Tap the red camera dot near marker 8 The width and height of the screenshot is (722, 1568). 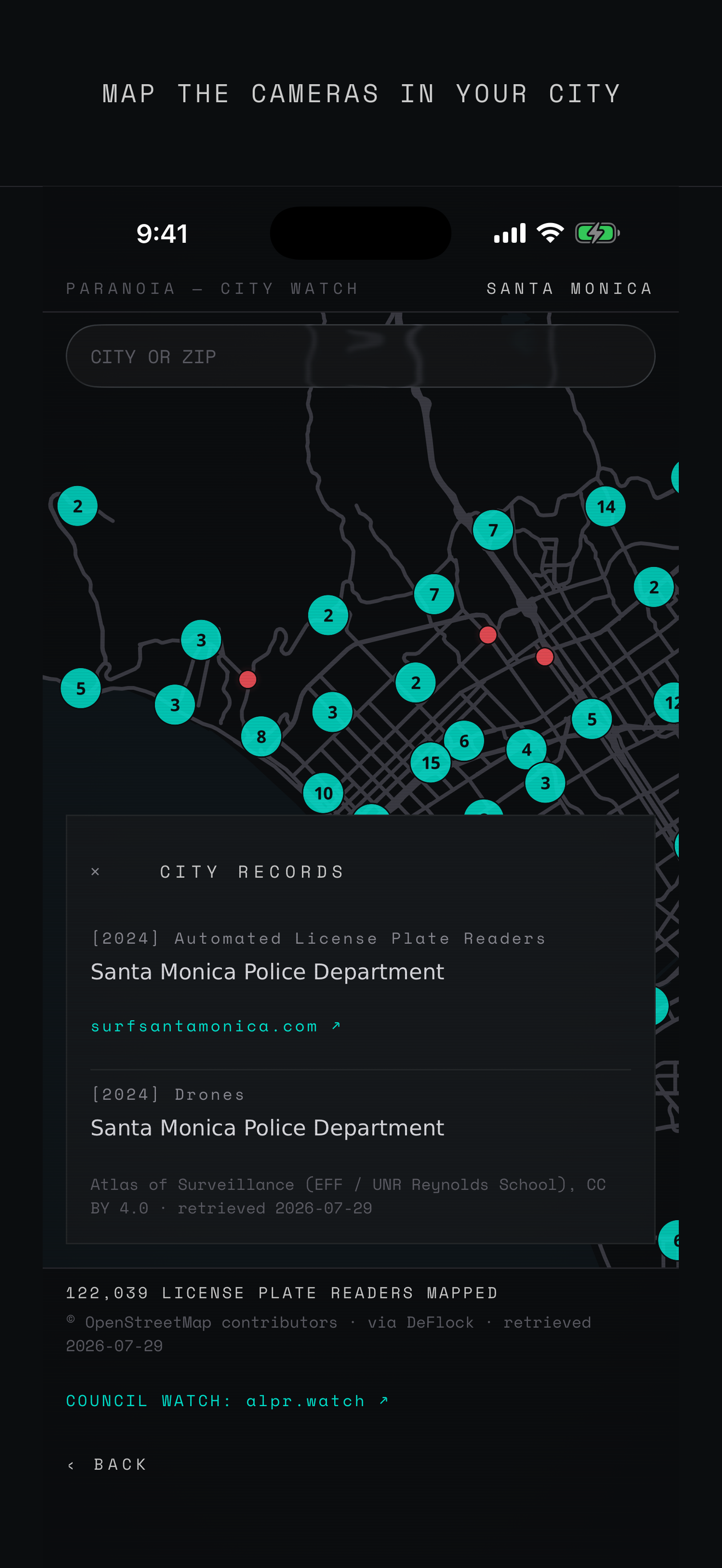pos(248,680)
